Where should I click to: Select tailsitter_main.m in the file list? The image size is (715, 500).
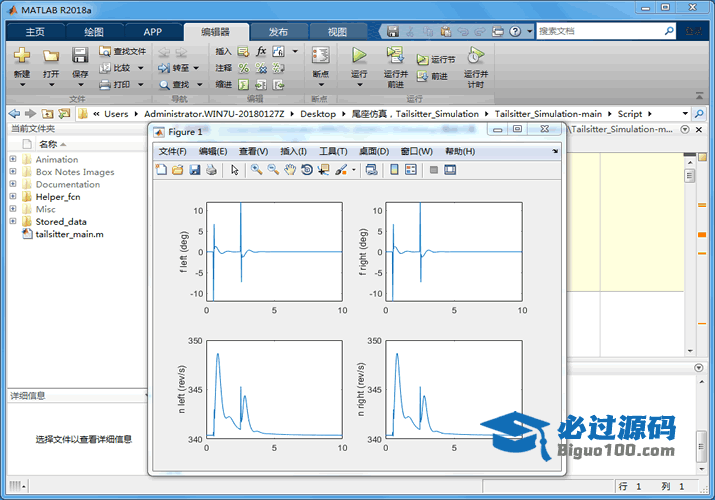[x=69, y=234]
